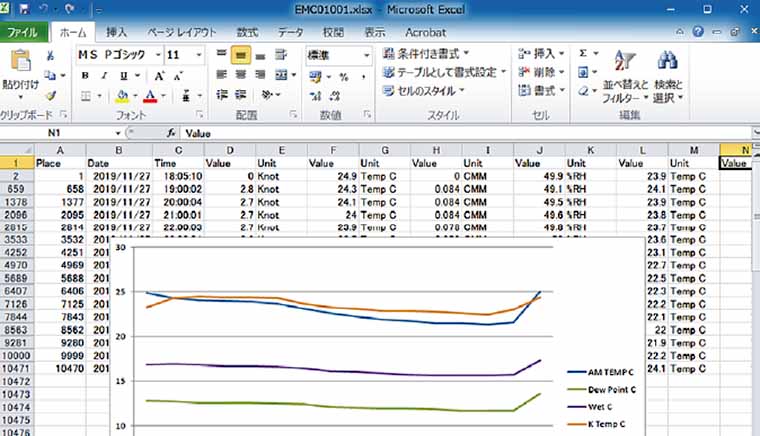The width and height of the screenshot is (760, 436).
Task: Open セルのスタイル cell styles menu
Action: [x=424, y=91]
